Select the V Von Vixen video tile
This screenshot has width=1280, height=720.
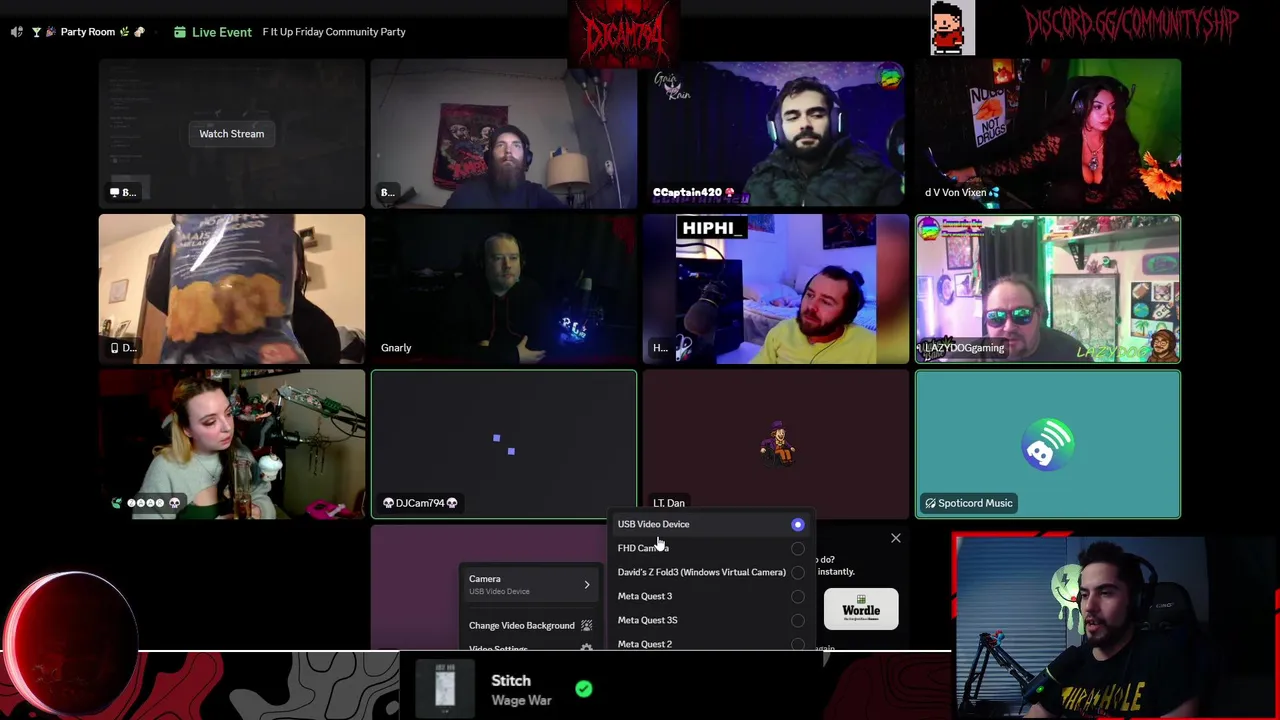coord(1048,133)
